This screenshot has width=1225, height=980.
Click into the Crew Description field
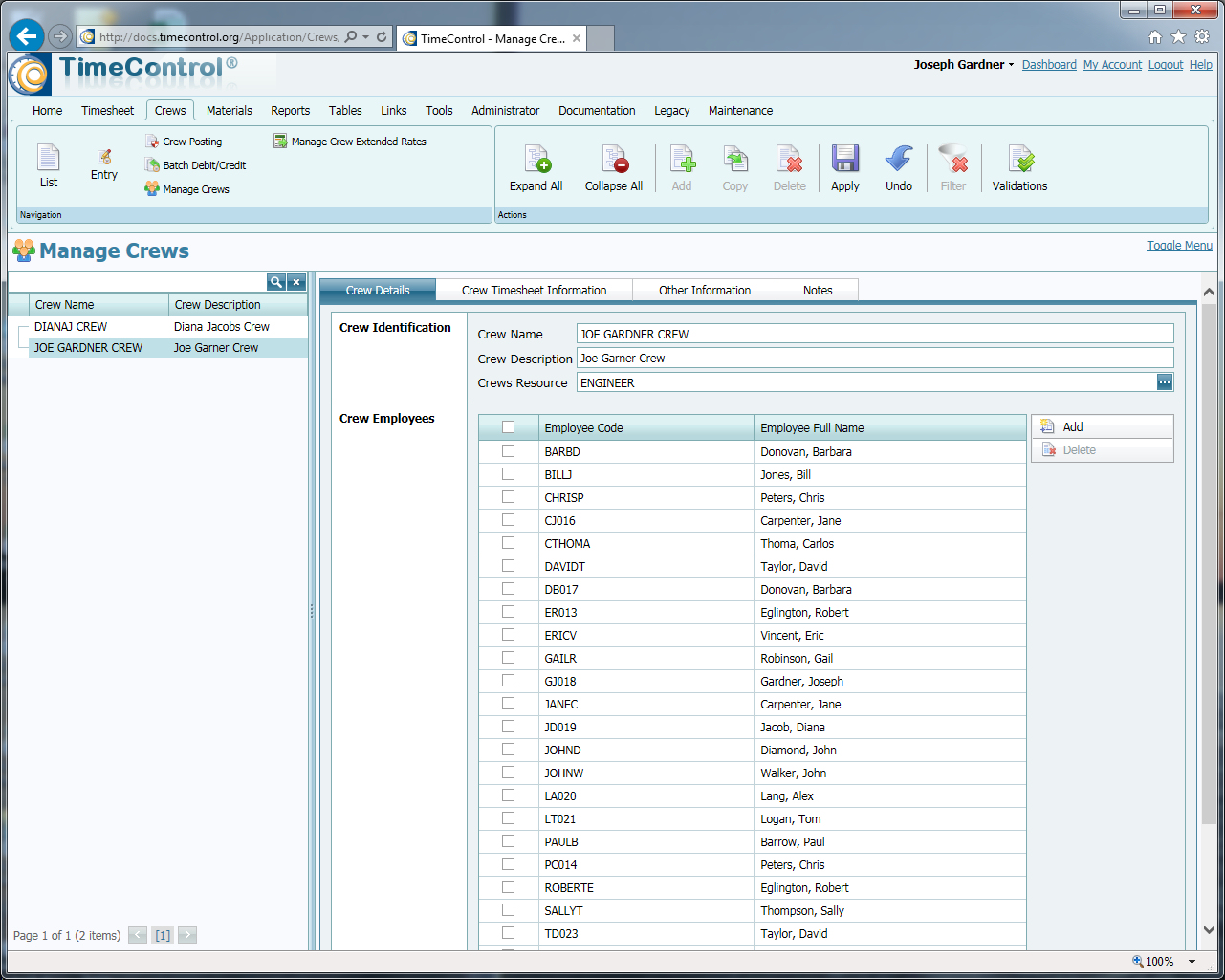[x=875, y=358]
